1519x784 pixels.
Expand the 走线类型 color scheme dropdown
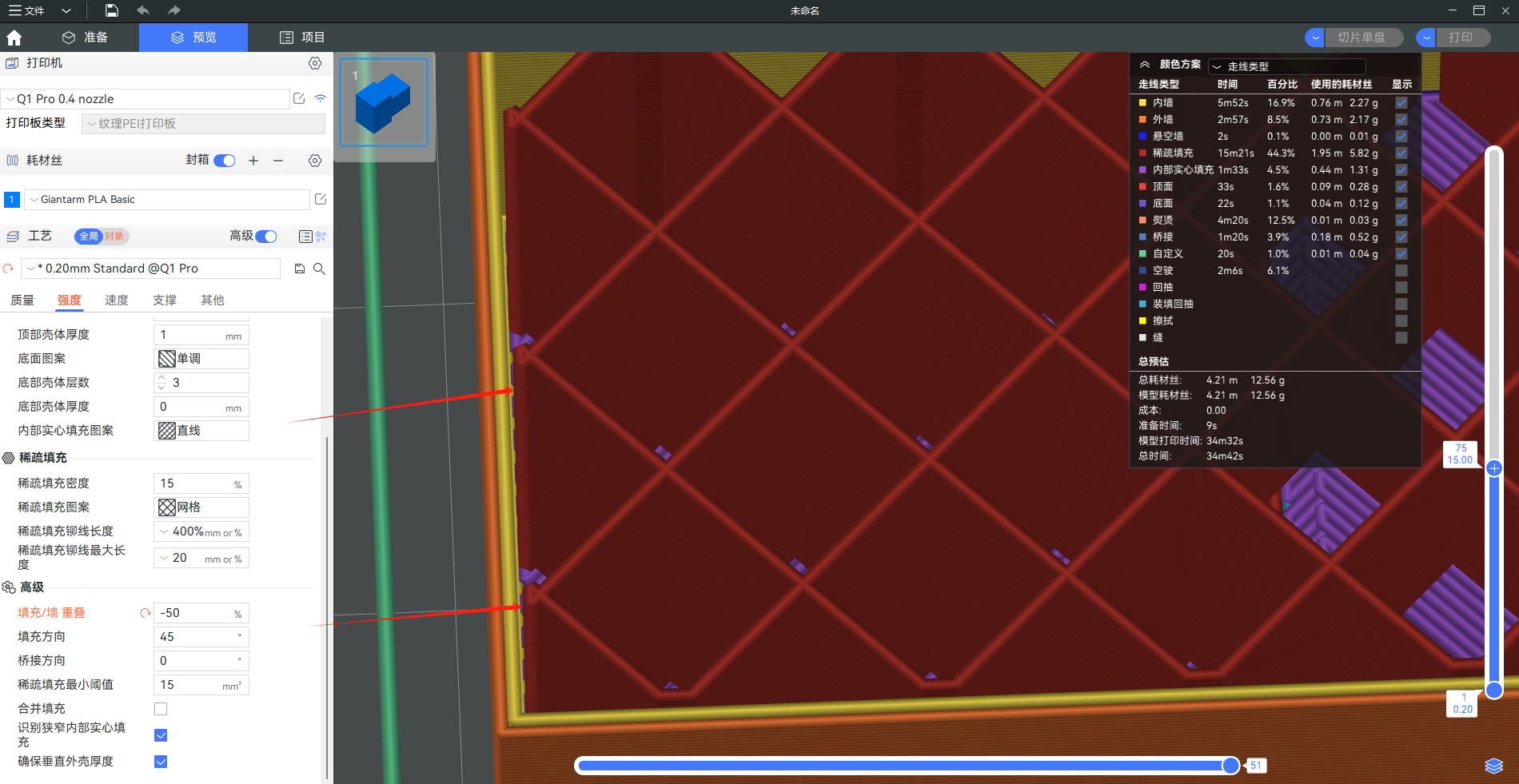[1286, 66]
